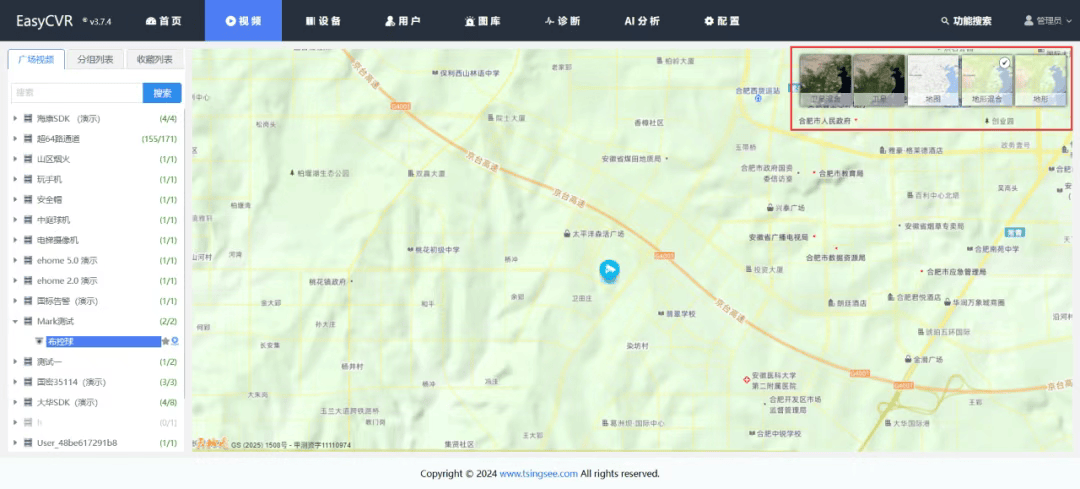Click the device icon next to 山区烟火

point(28,159)
